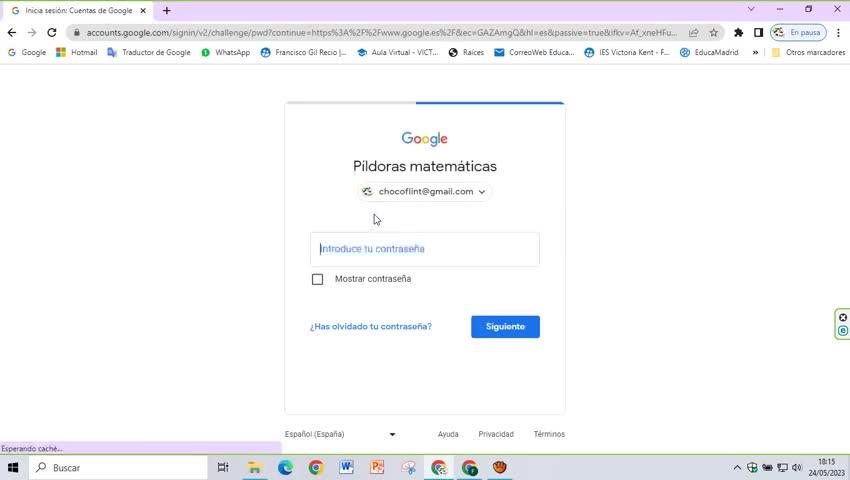The height and width of the screenshot is (480, 850).
Task: Open Traductor de Google bookmark
Action: tap(149, 52)
